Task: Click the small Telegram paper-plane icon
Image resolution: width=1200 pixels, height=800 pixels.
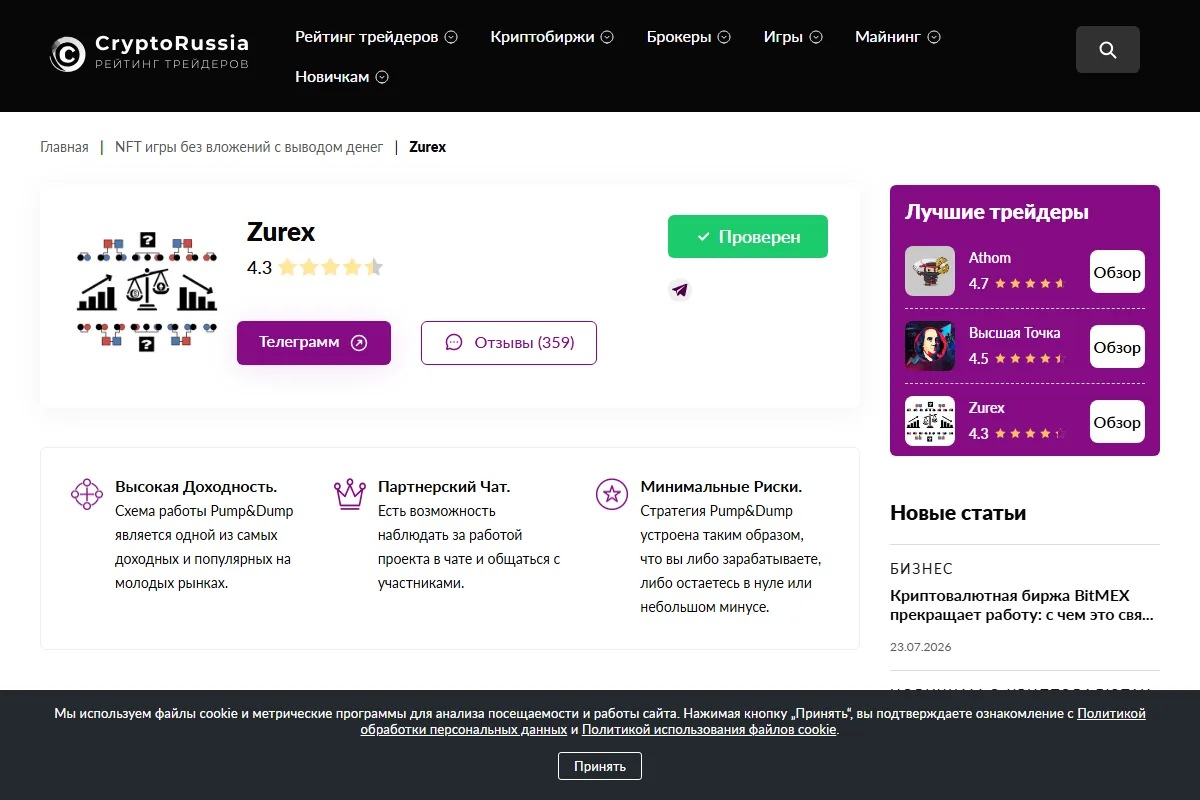Action: (x=680, y=290)
